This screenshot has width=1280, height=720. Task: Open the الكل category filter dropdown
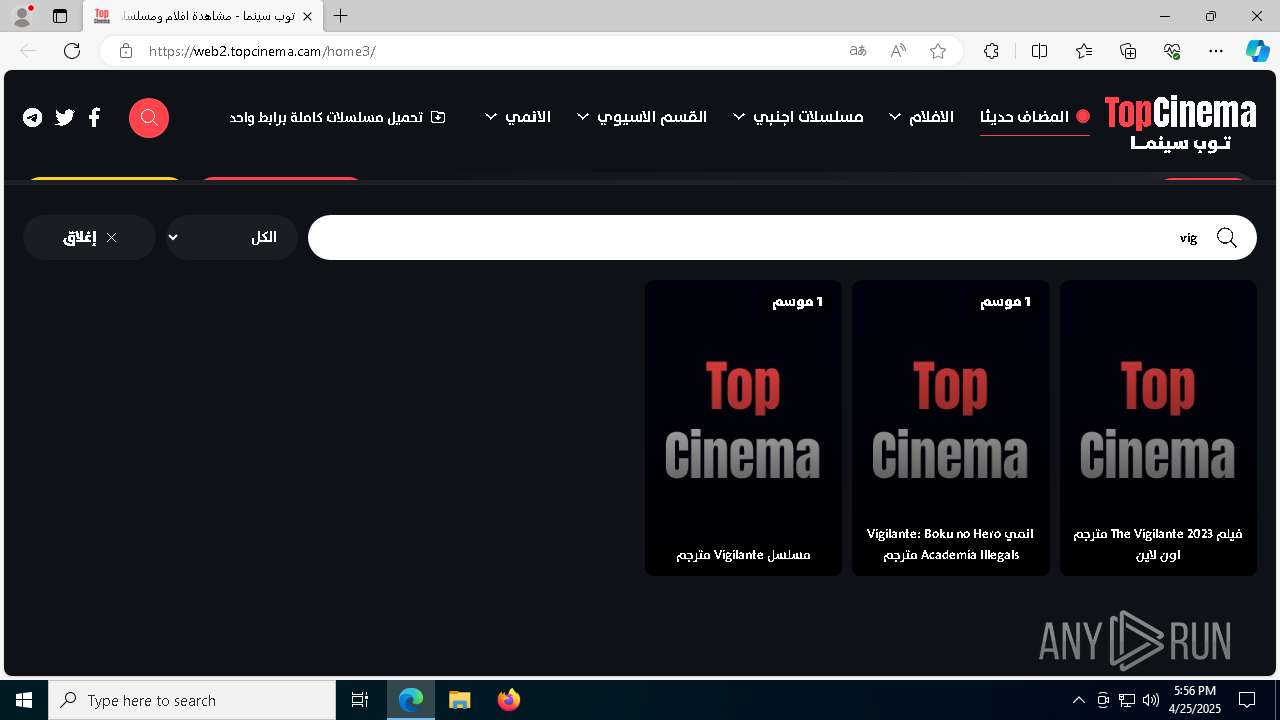pyautogui.click(x=232, y=237)
